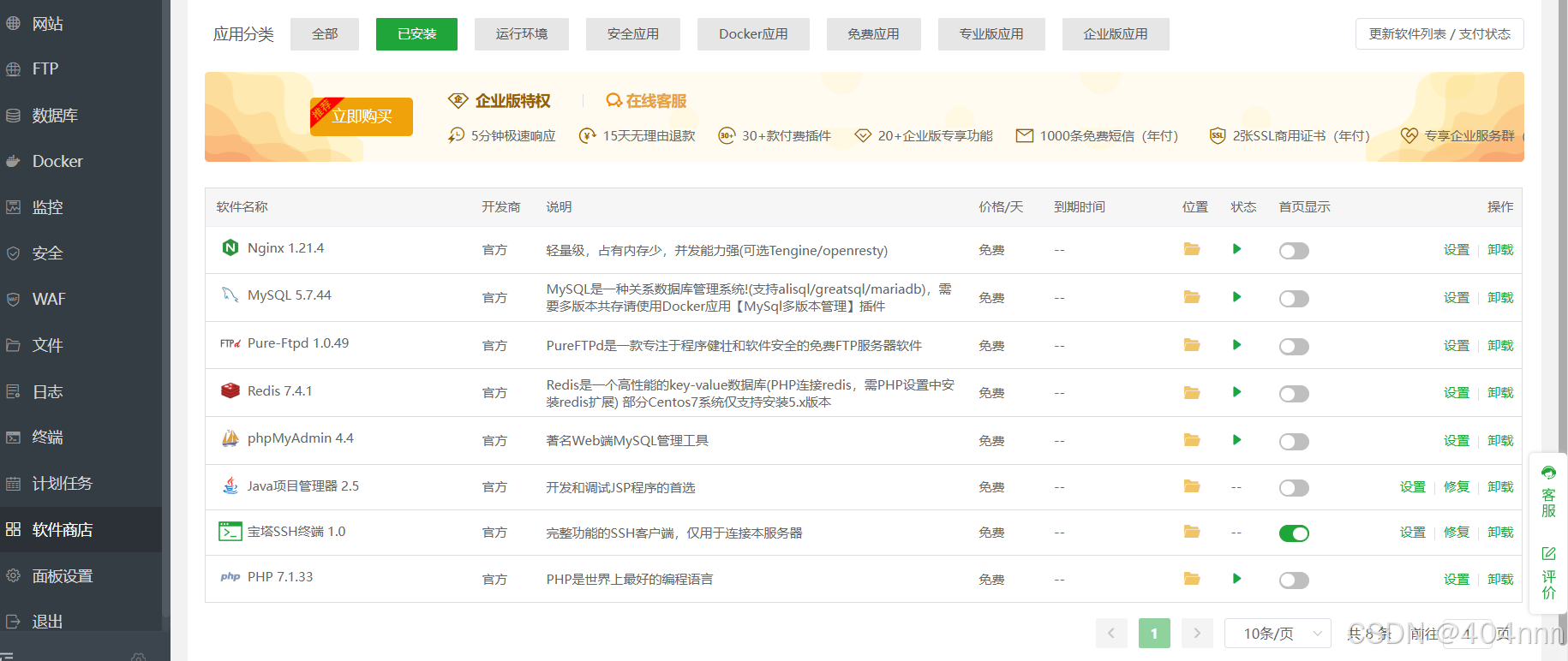Viewport: 1568px width, 661px height.
Task: Click 修复 for Java项目管理器 2.5
Action: [1457, 487]
